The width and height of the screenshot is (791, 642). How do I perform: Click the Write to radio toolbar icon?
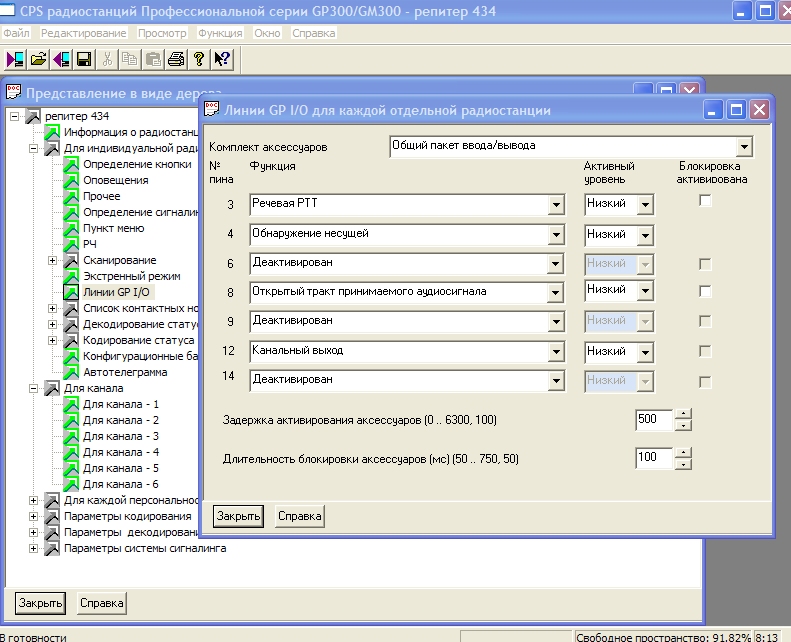point(62,60)
